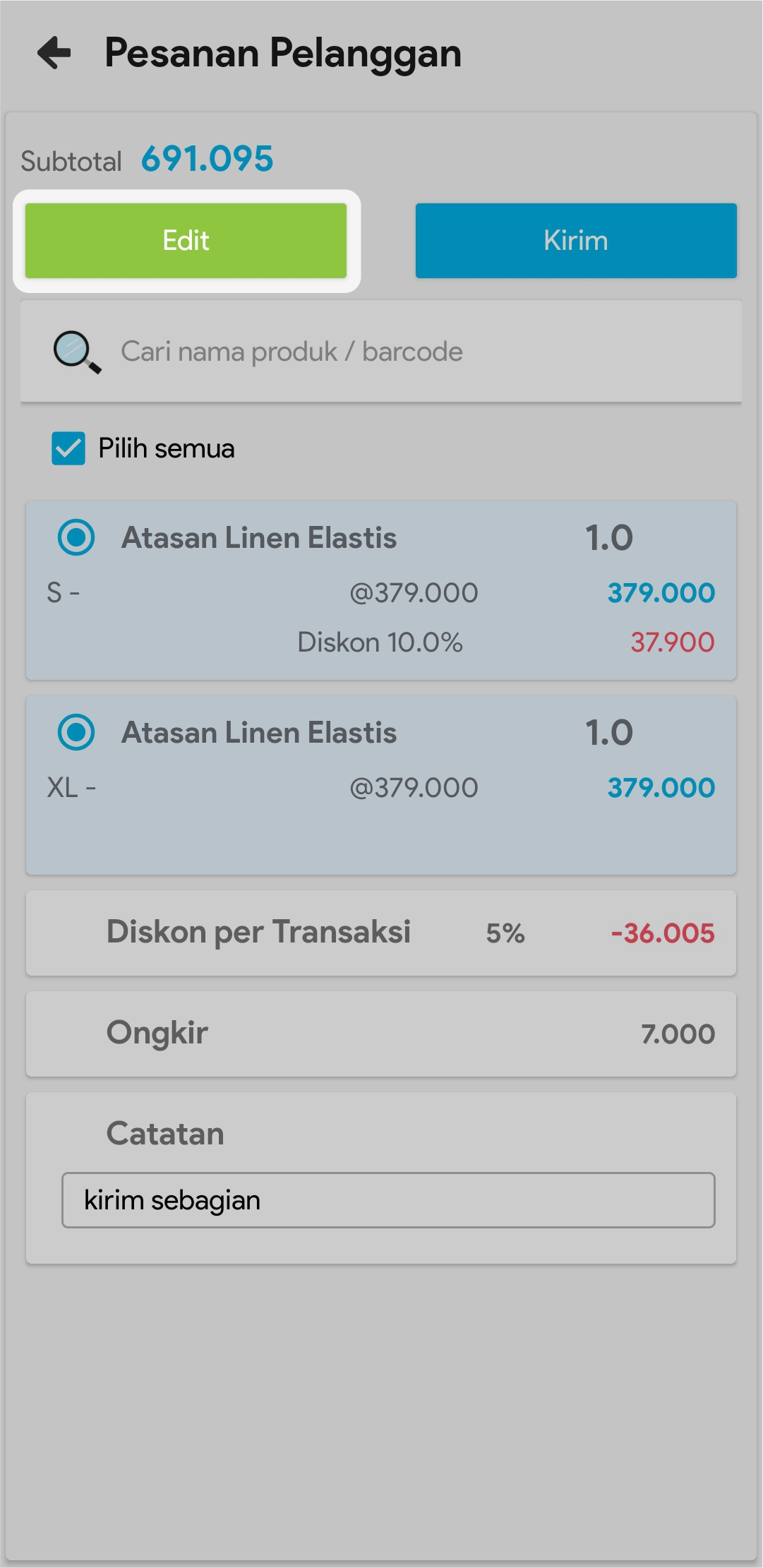The image size is (763, 1568).
Task: Toggle radio for Atasan Linen Elastis size S
Action: point(76,537)
